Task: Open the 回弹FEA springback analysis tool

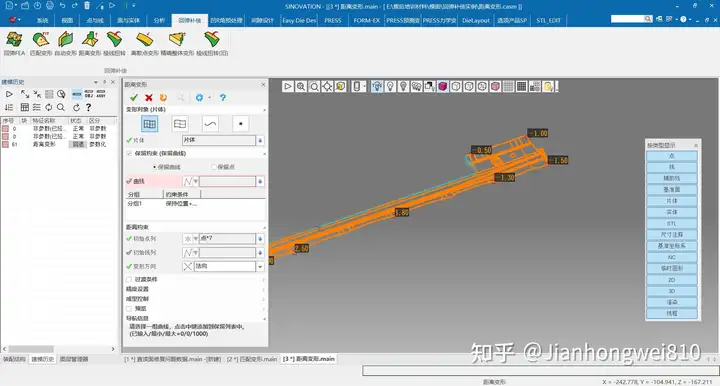Action: [14, 44]
